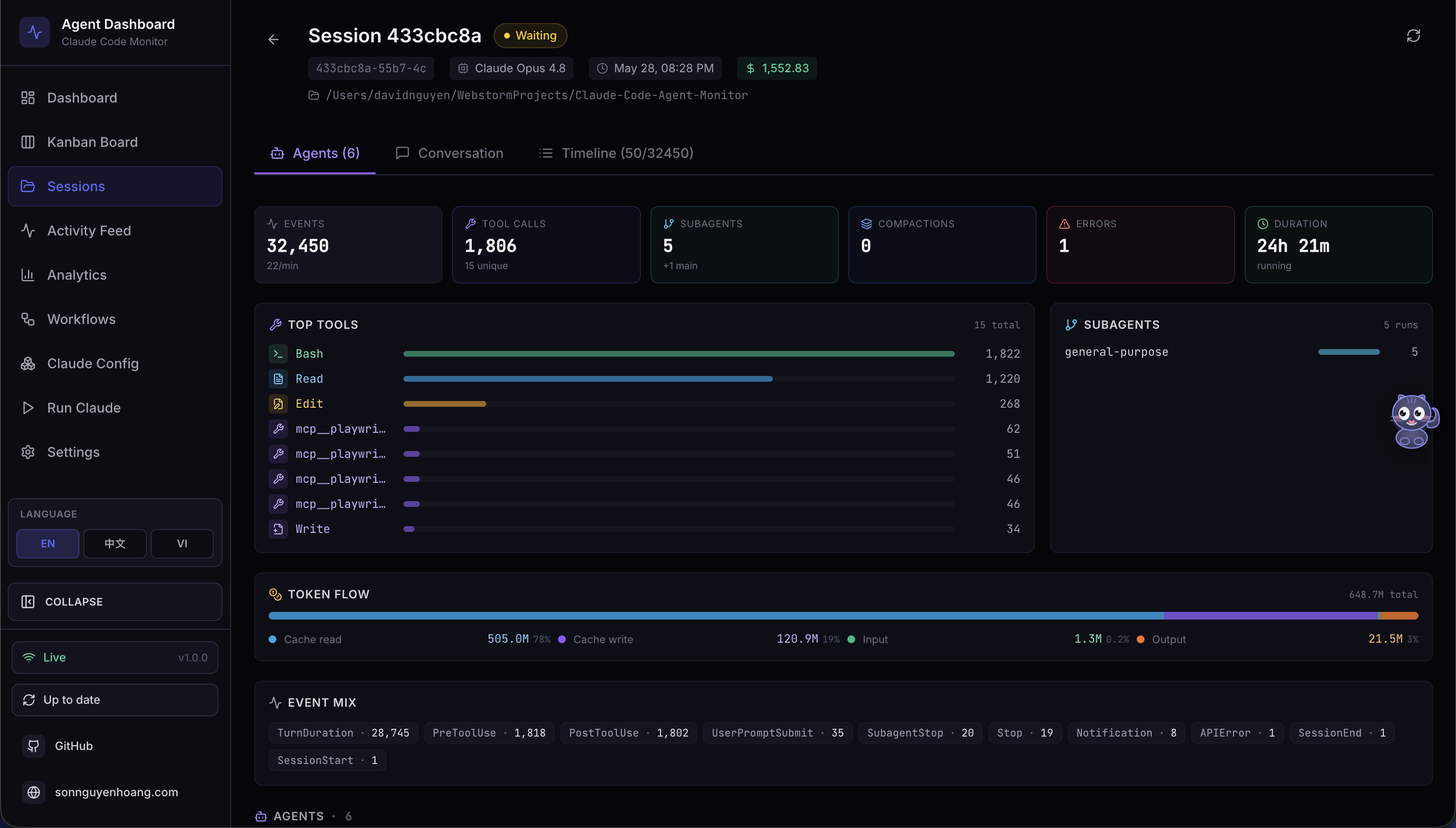Viewport: 1456px width, 828px height.
Task: Switch language to VI
Action: click(x=182, y=543)
